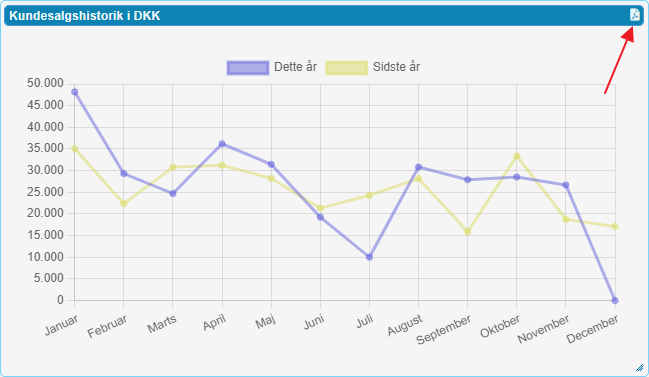The image size is (649, 377).
Task: Click the 'September' x-axis label
Action: tap(444, 330)
